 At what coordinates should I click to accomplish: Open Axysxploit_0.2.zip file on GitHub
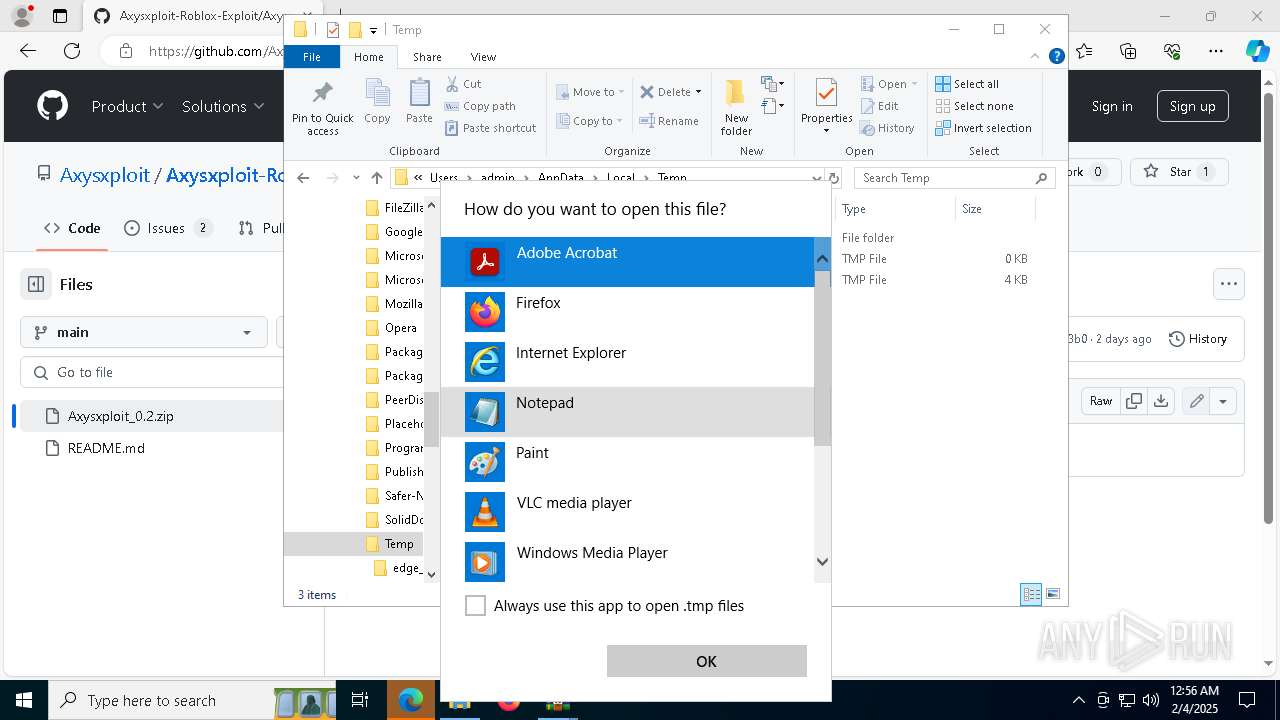120,416
